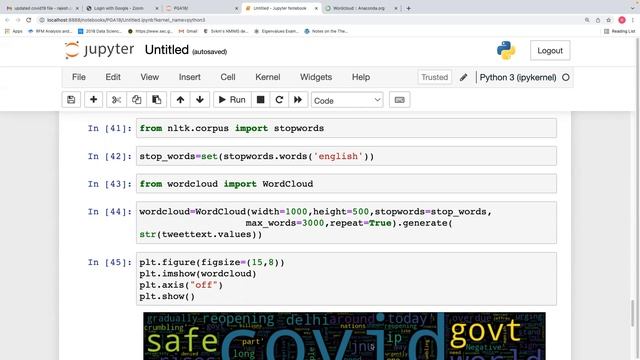Cut the selected cells with scissors
The height and width of the screenshot is (360, 640).
tap(116, 100)
